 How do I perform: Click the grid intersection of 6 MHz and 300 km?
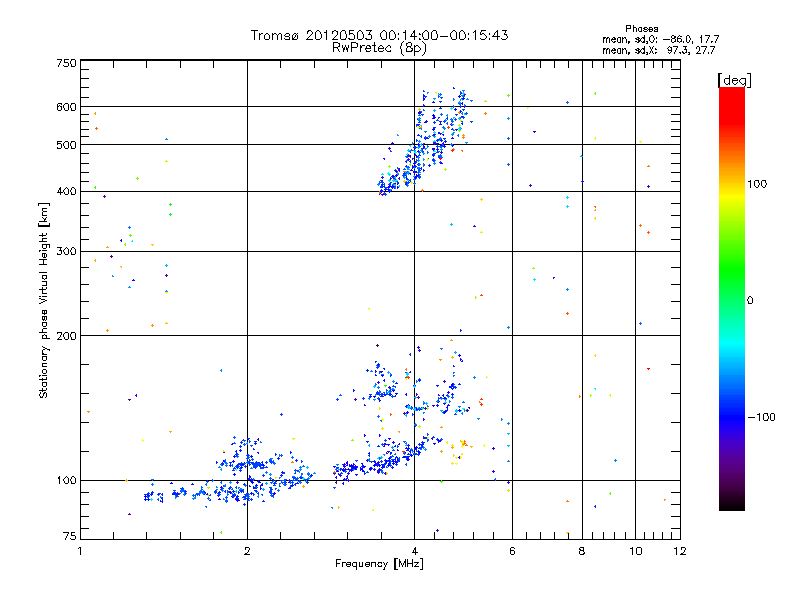(512, 251)
